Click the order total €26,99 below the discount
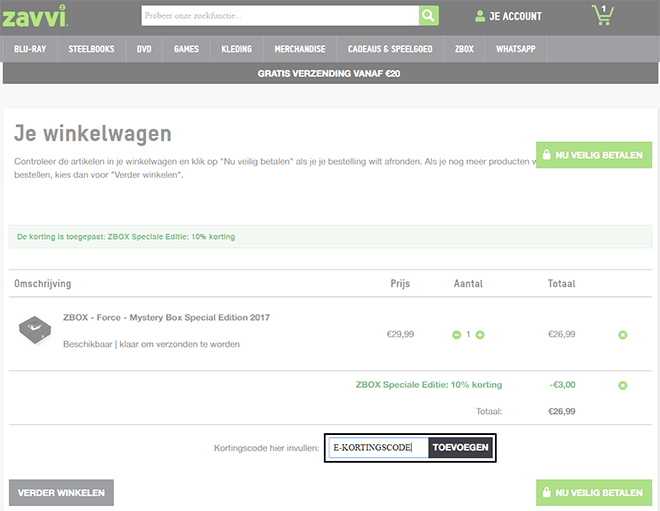 [x=562, y=411]
